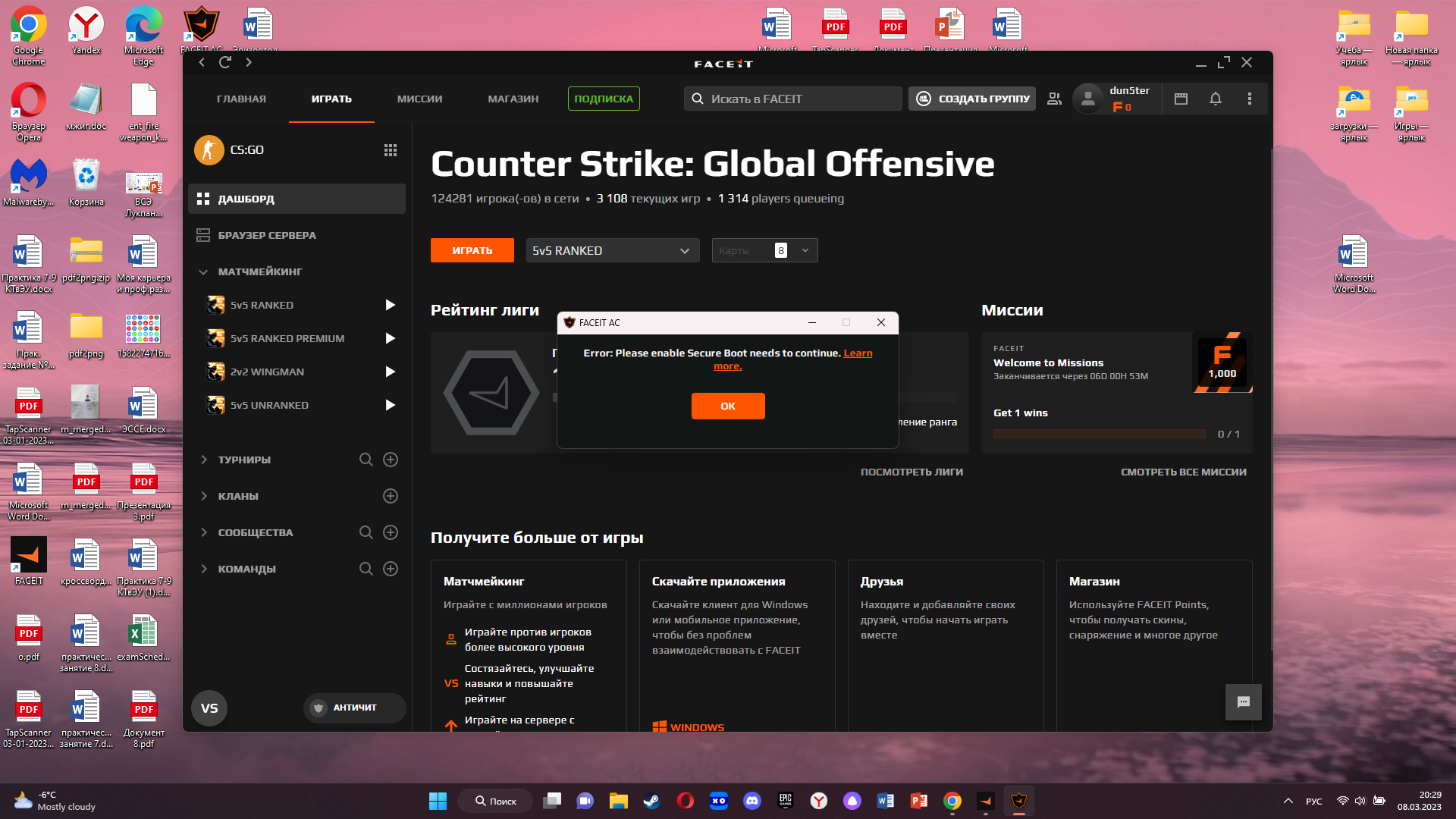Viewport: 1456px width, 819px height.
Task: Open the Windows Start menu
Action: pyautogui.click(x=438, y=801)
